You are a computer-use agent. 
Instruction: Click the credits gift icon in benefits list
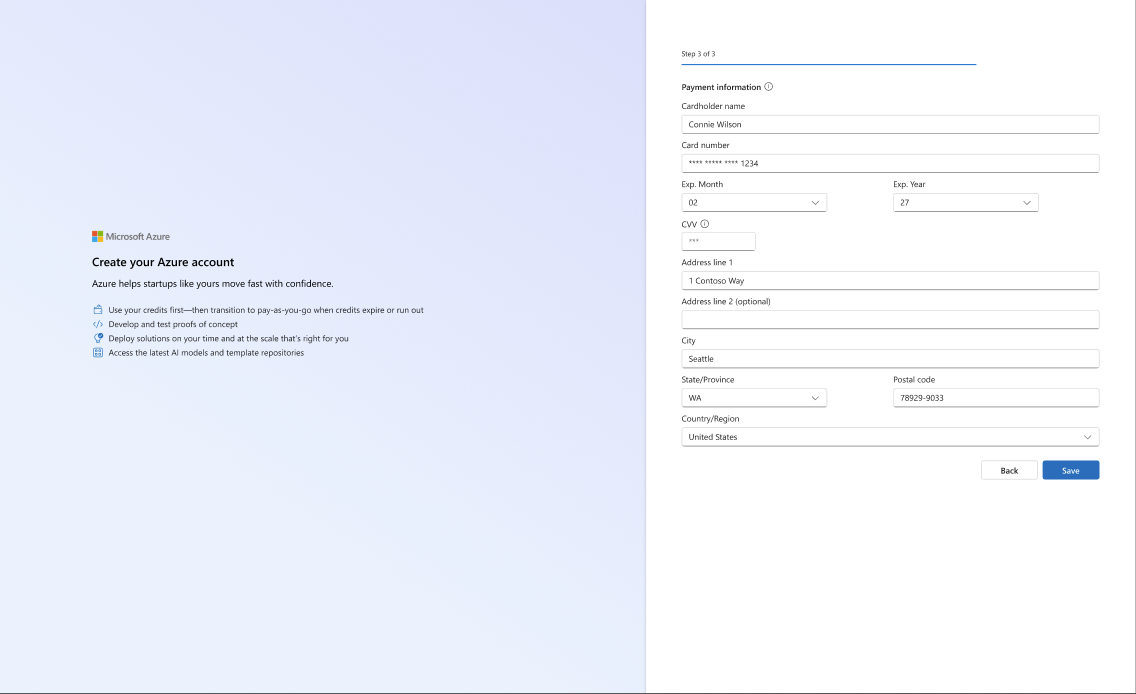point(98,310)
